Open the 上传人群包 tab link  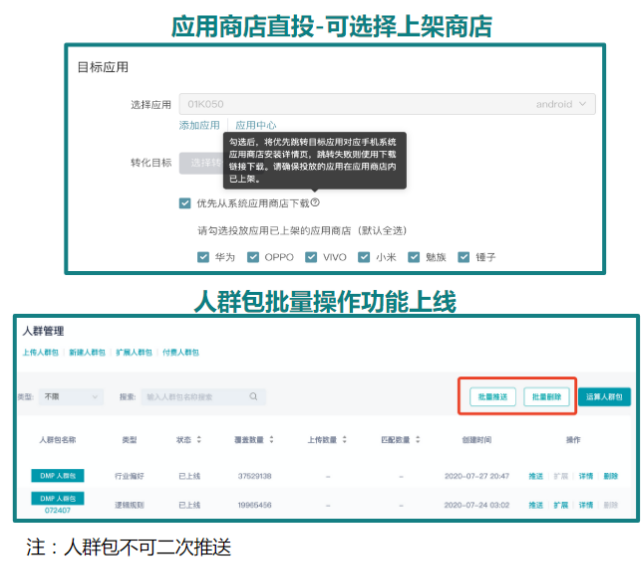tap(41, 352)
